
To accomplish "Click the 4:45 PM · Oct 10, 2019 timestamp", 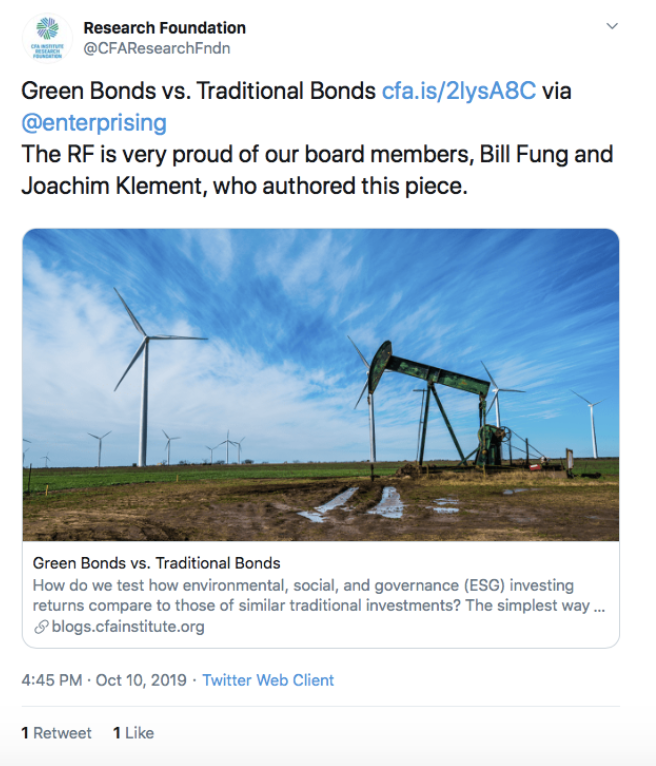I will point(104,680).
